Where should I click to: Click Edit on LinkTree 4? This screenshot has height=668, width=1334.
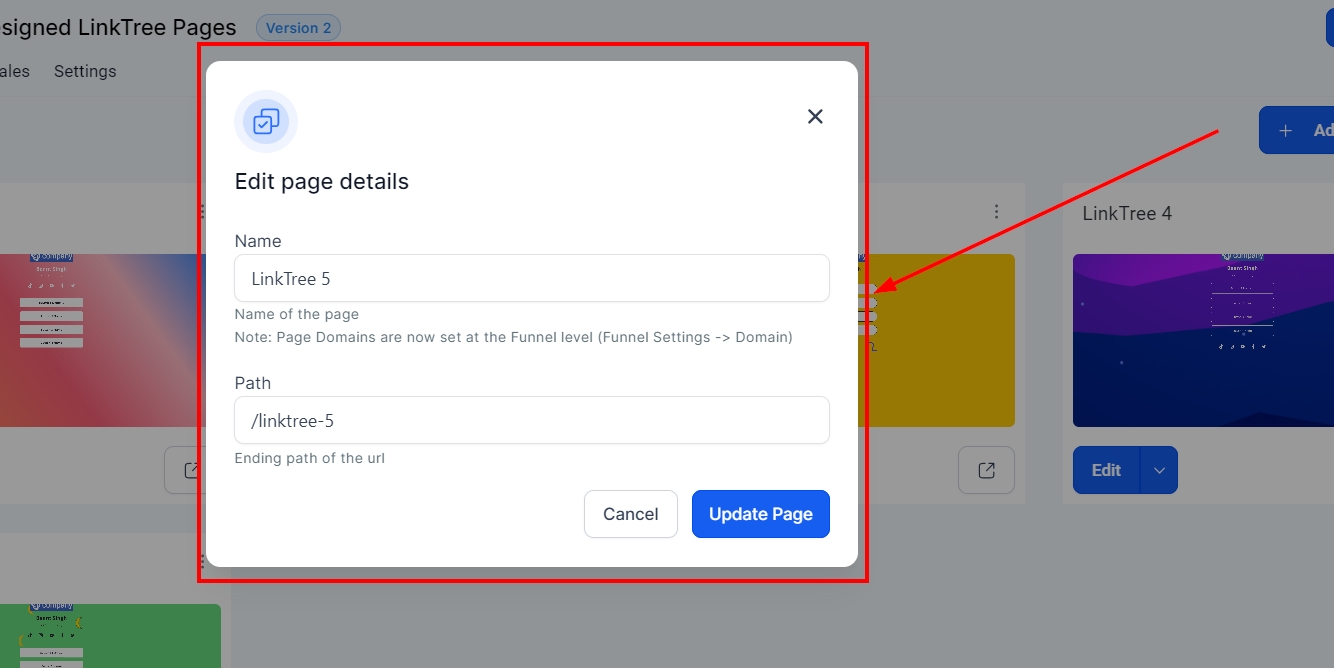[1106, 470]
